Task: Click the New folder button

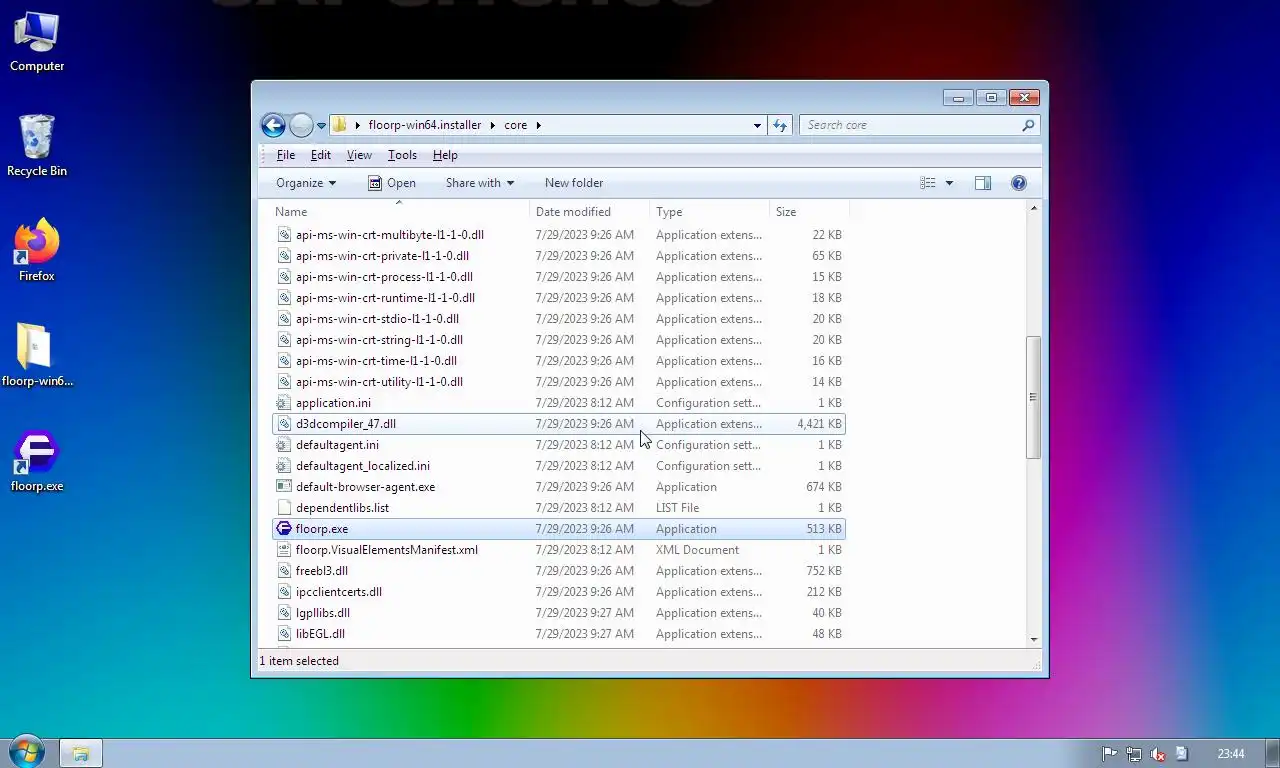Action: pos(574,183)
